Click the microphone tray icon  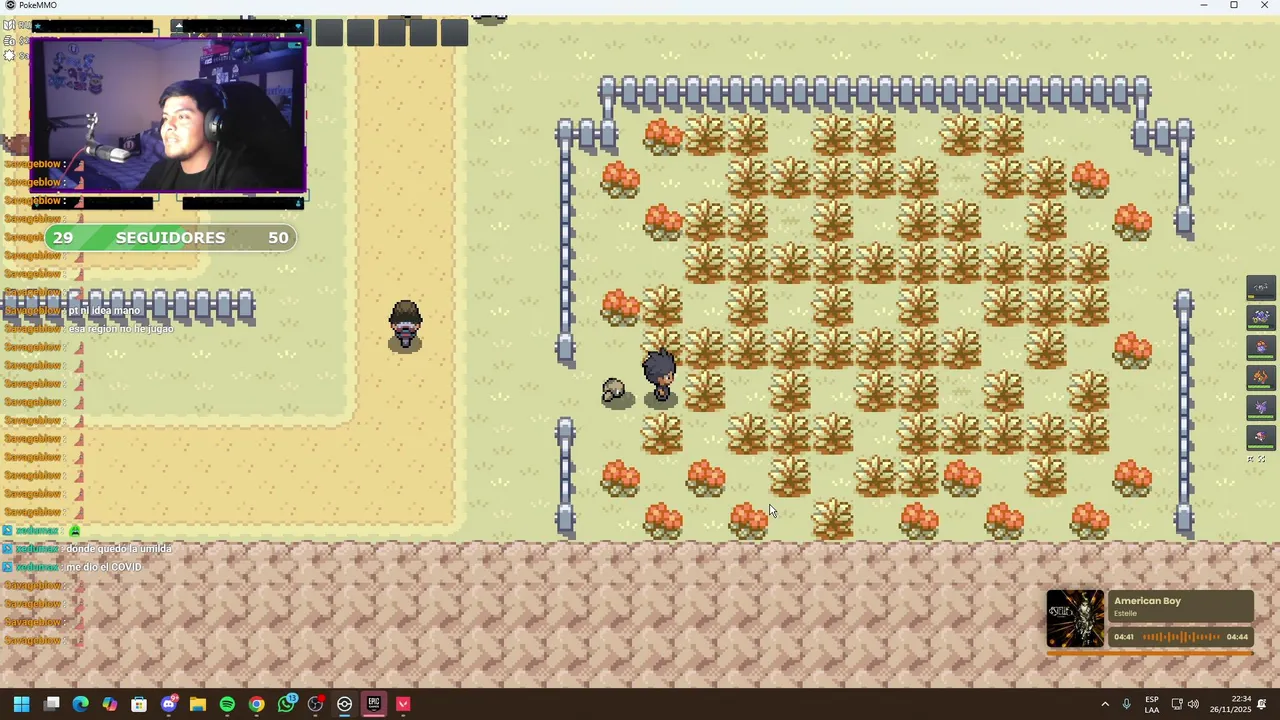[x=1127, y=704]
